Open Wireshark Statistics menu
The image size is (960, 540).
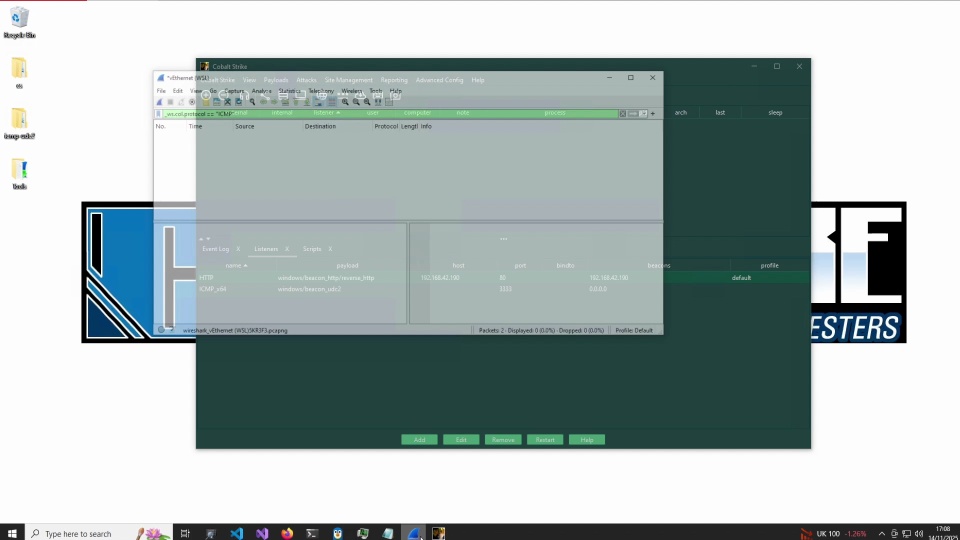pyautogui.click(x=290, y=91)
